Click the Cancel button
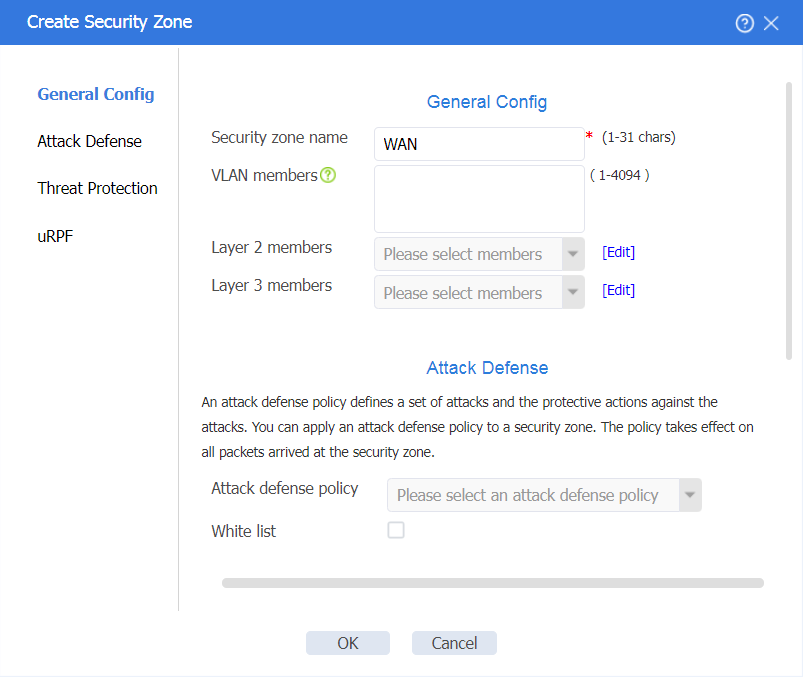This screenshot has height=677, width=803. tap(454, 643)
